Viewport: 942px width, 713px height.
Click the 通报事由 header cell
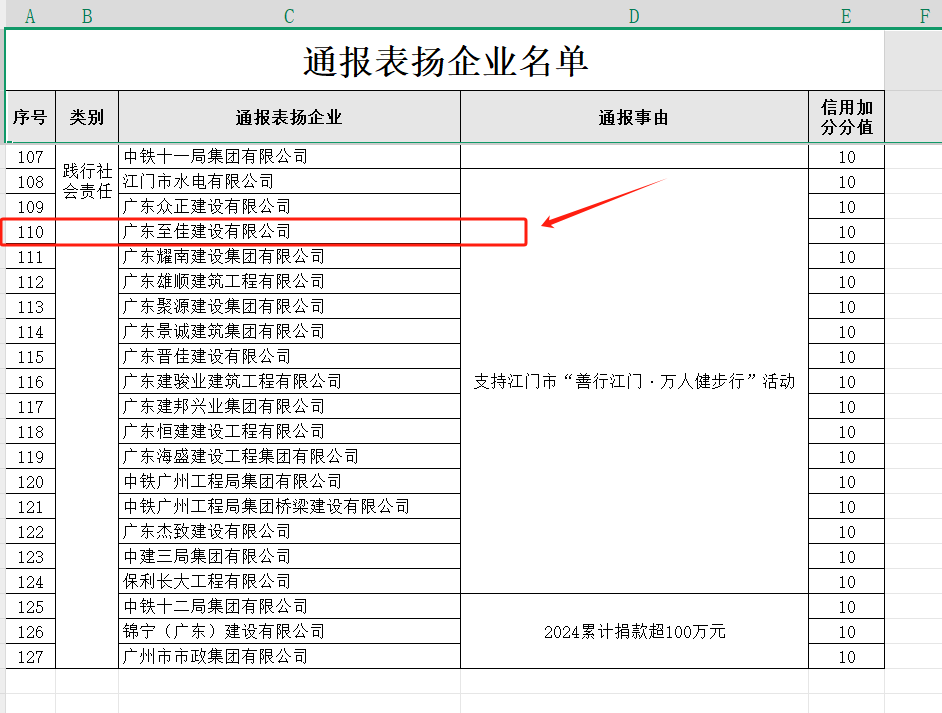pos(634,117)
